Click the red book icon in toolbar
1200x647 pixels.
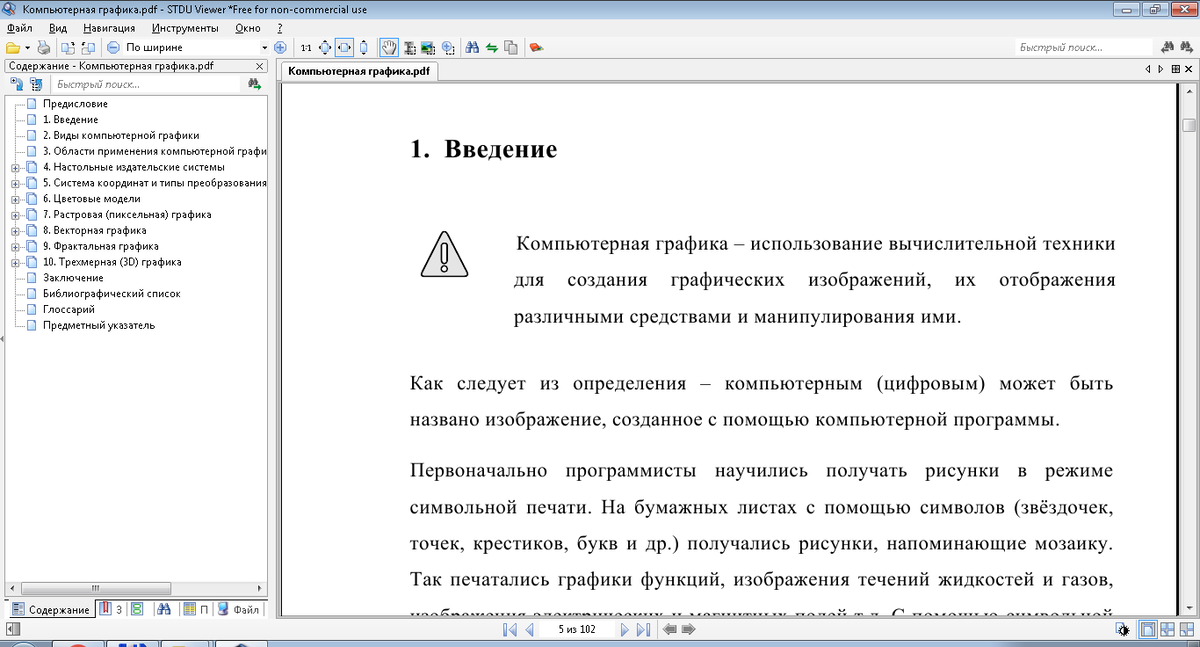(x=537, y=47)
